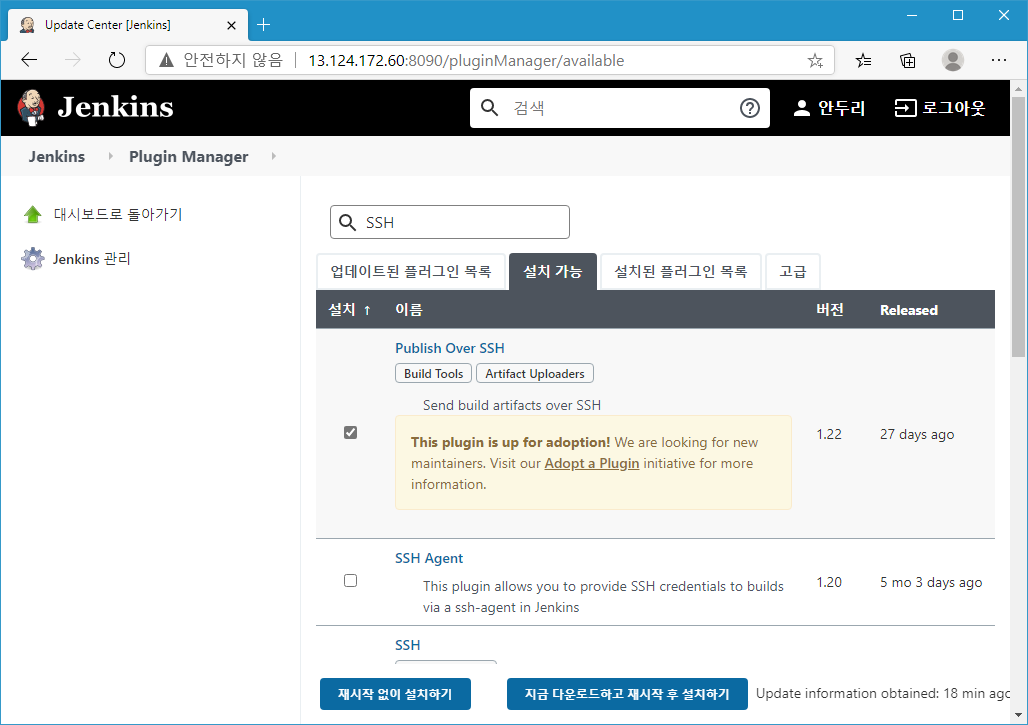
Task: Click the 'Send build artifacts over SSH' description
Action: click(512, 405)
